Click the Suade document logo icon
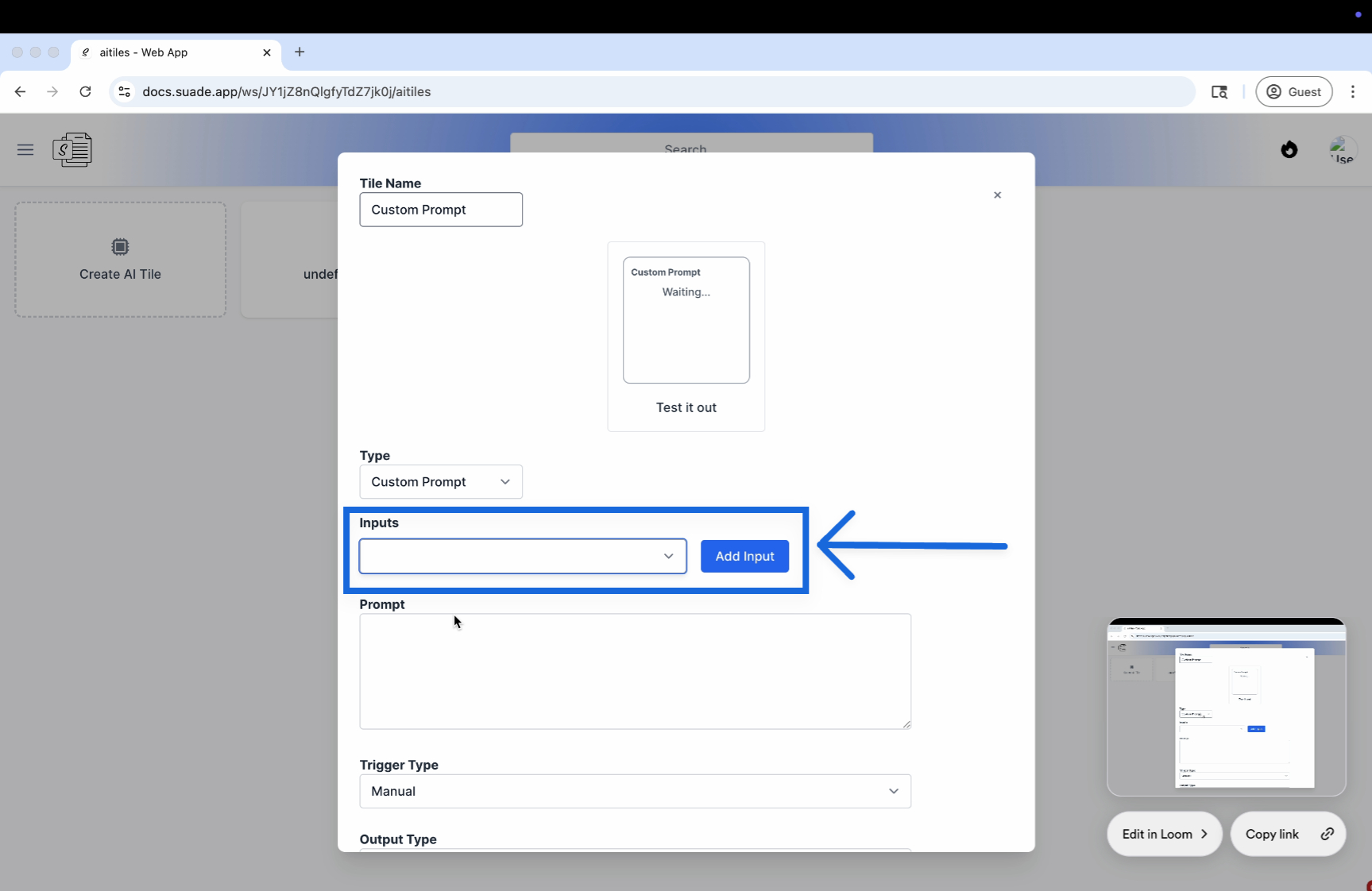1372x891 pixels. 72,149
